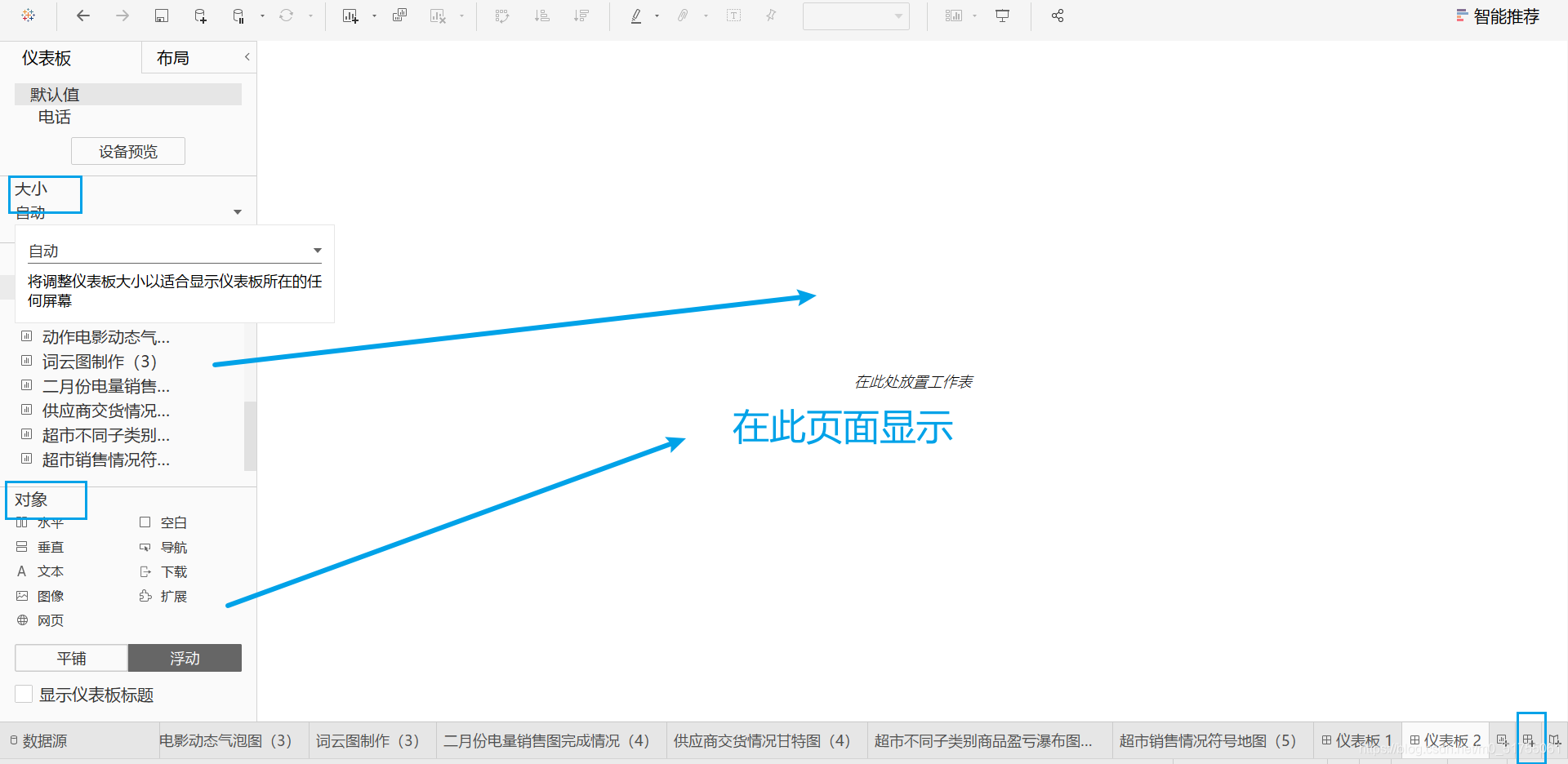Select sheet 超市不同子类别... in list
This screenshot has height=764, width=1568.
[x=106, y=435]
